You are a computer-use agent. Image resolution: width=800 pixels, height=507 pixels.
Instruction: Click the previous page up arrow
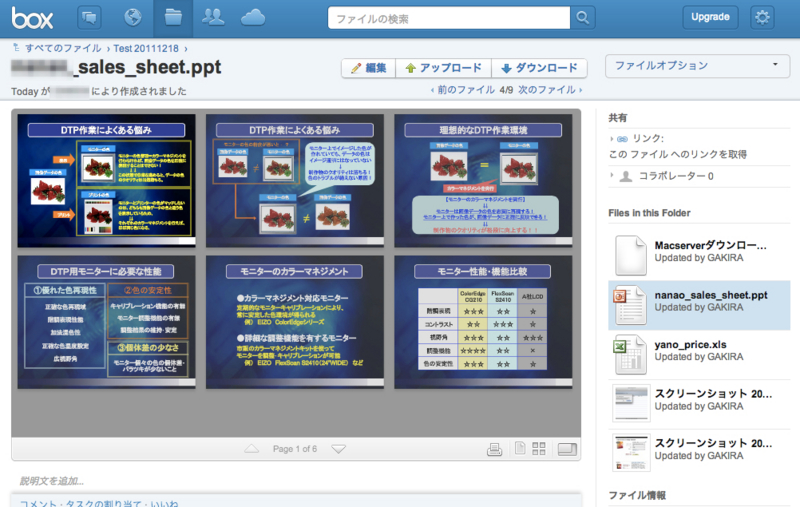252,449
